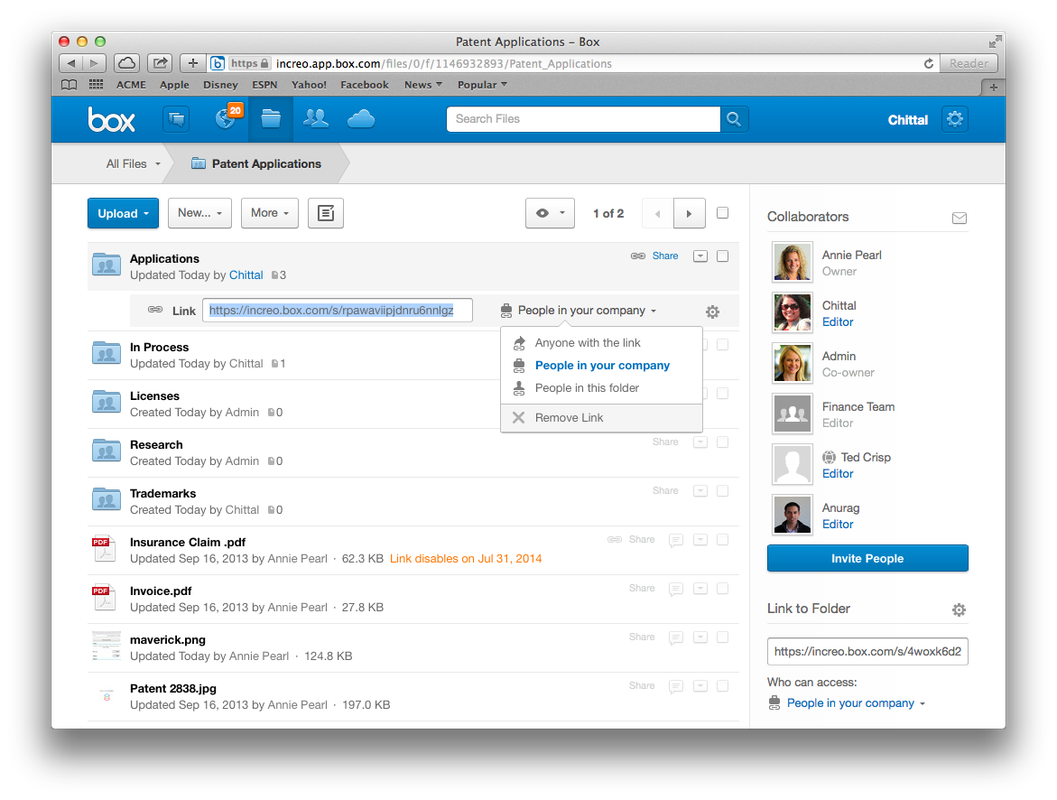
Task: Open the New... dropdown menu
Action: click(x=200, y=213)
